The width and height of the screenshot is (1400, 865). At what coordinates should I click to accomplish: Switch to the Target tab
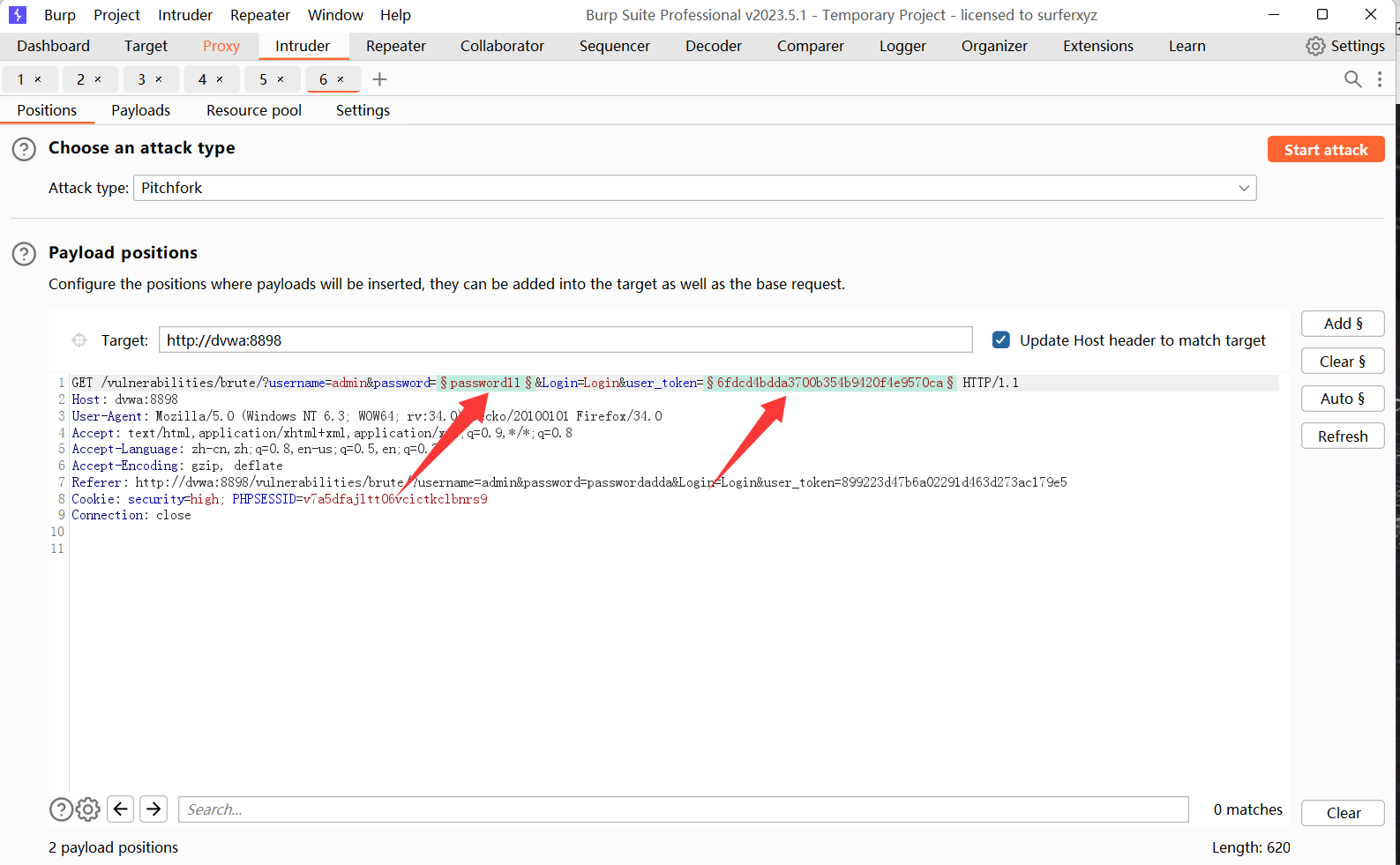point(146,46)
